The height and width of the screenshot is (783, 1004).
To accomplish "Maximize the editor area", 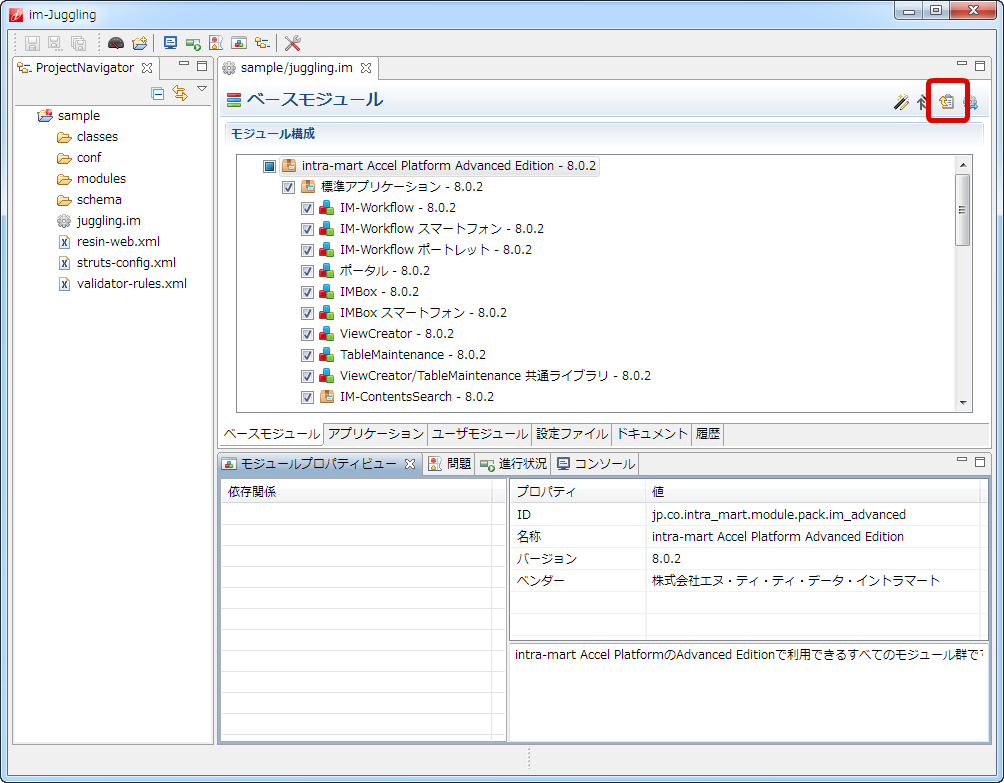I will (x=980, y=66).
